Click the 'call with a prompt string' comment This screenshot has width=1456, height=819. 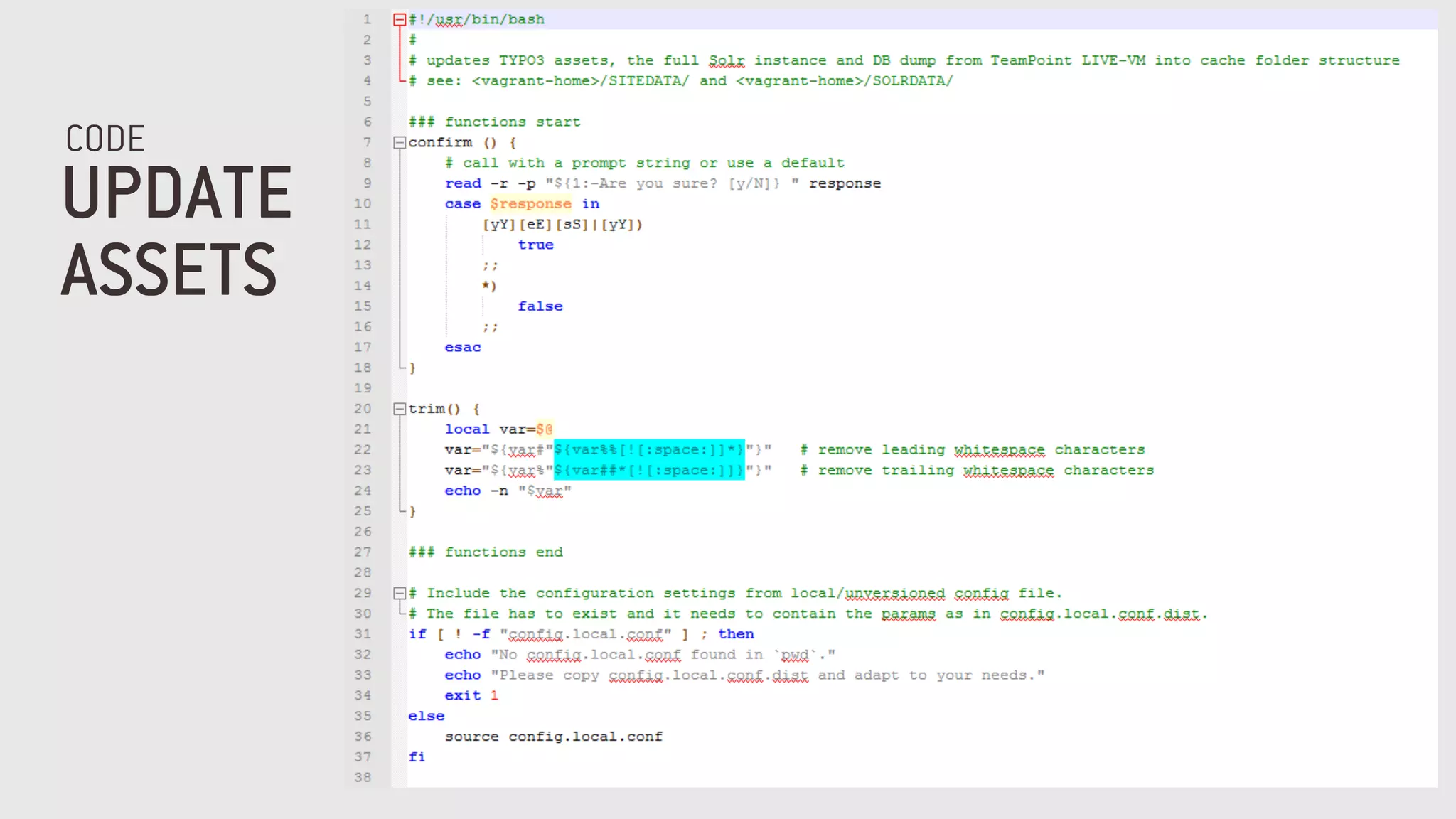pyautogui.click(x=645, y=164)
